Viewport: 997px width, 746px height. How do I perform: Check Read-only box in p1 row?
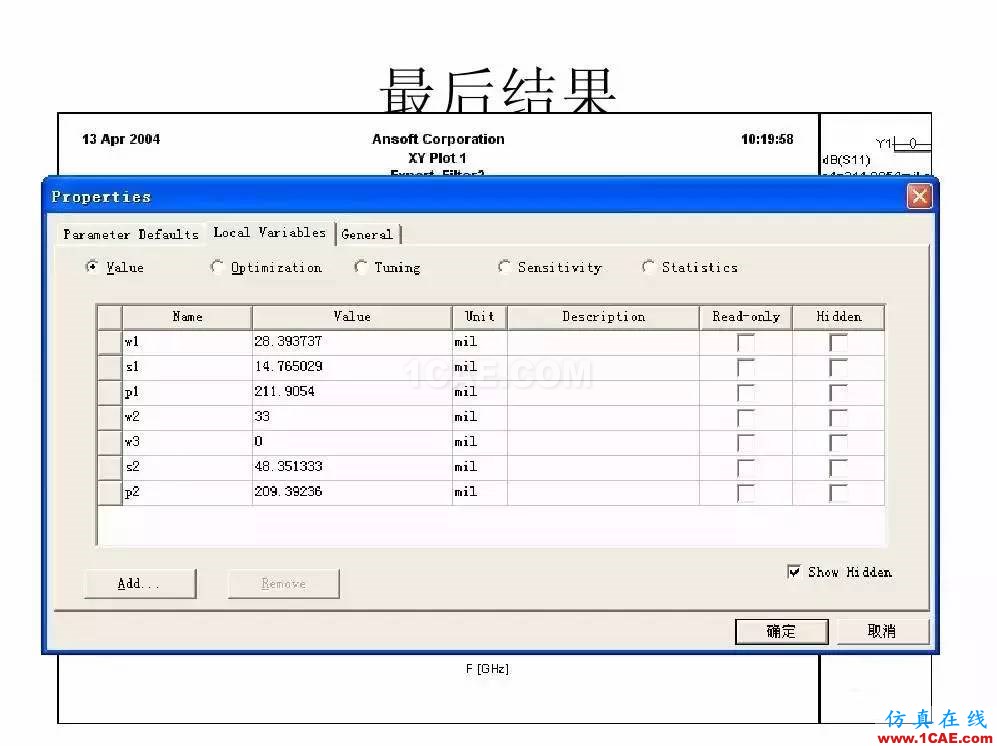click(745, 392)
